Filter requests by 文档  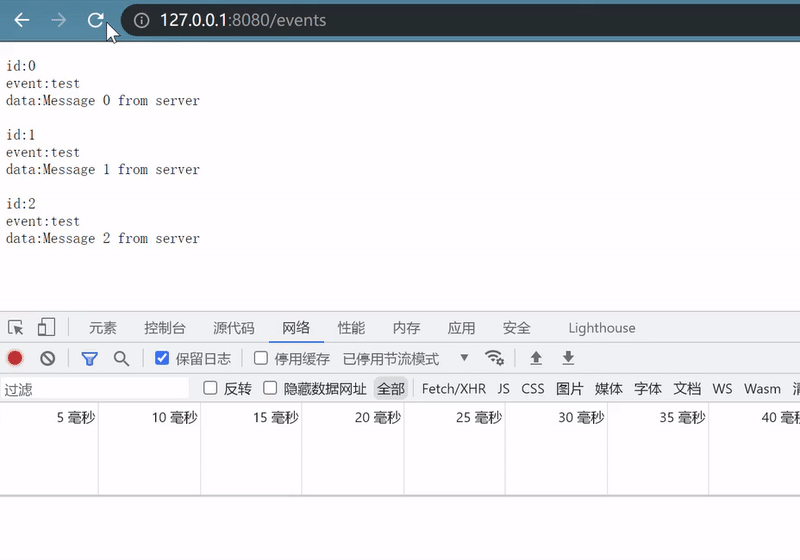coord(687,389)
